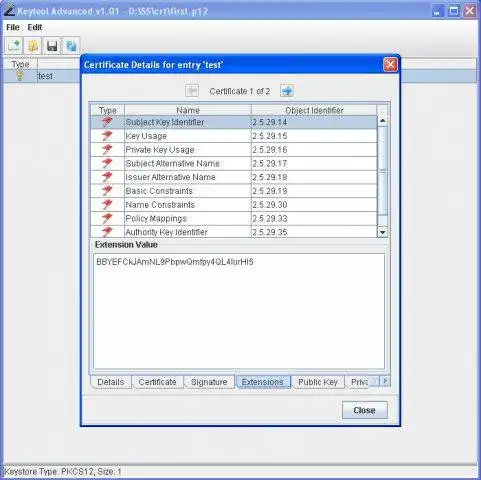Select the Basic Constraints name cell

(x=188, y=191)
